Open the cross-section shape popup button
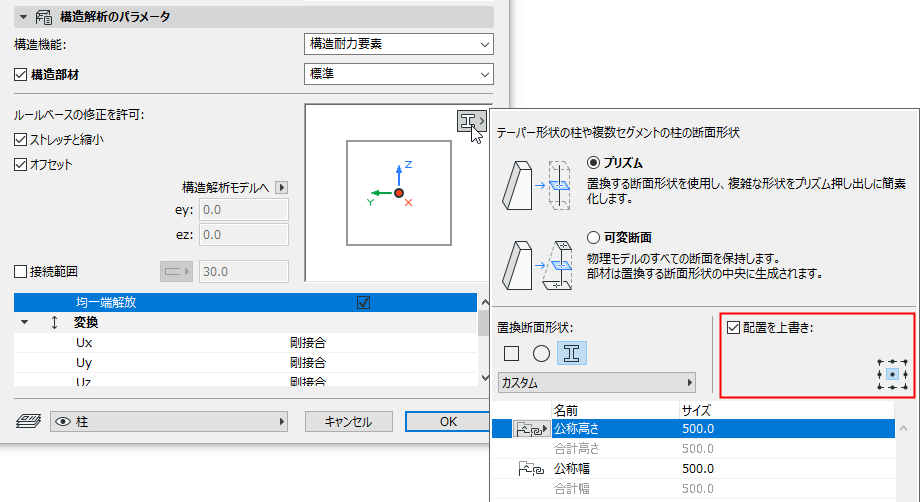 click(472, 121)
